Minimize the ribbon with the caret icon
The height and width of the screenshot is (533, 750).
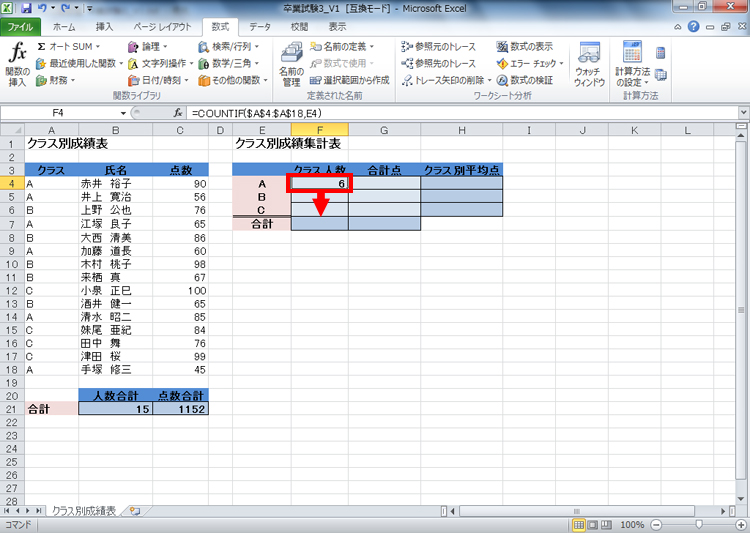coord(677,27)
